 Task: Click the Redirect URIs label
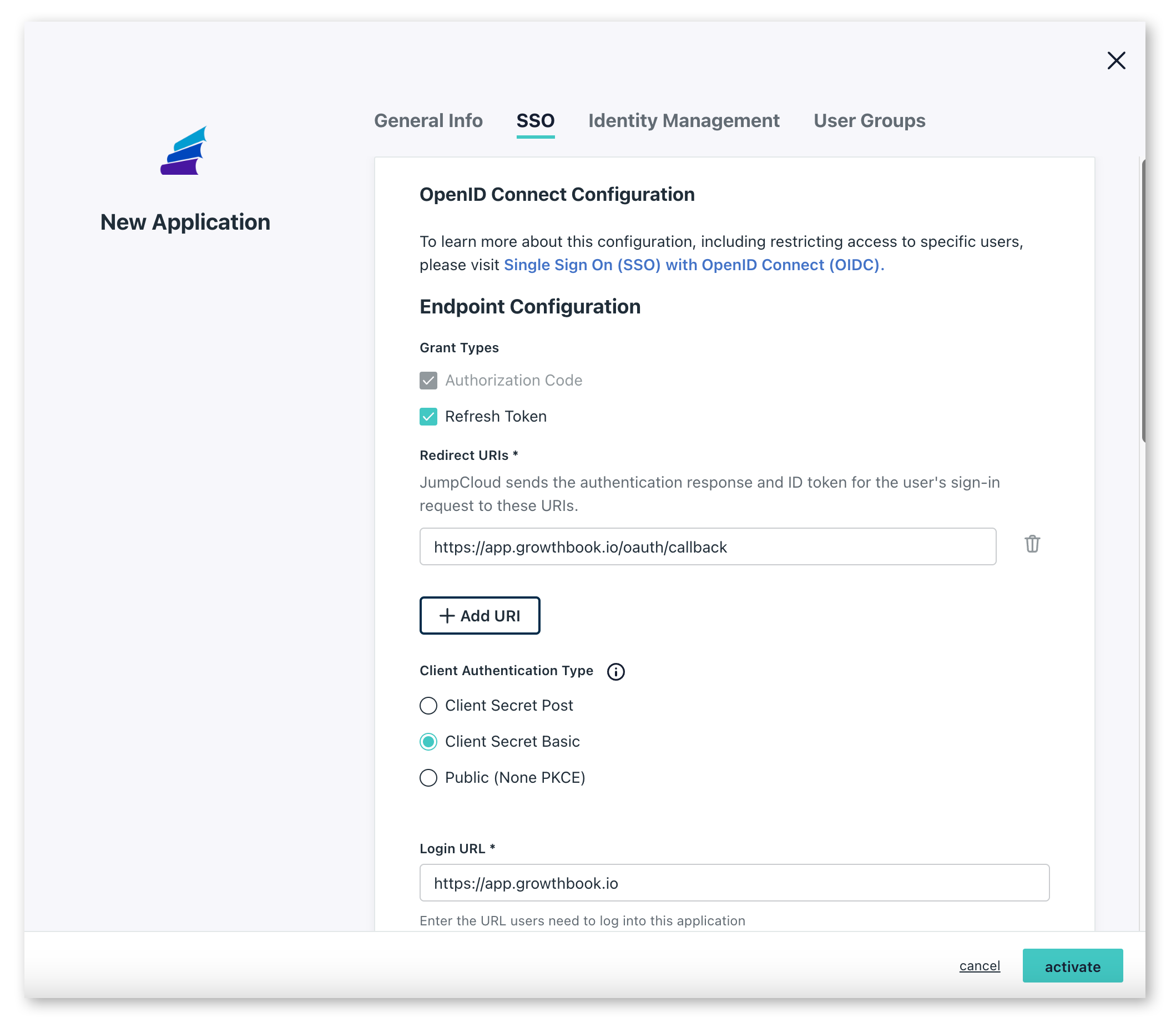click(x=468, y=455)
